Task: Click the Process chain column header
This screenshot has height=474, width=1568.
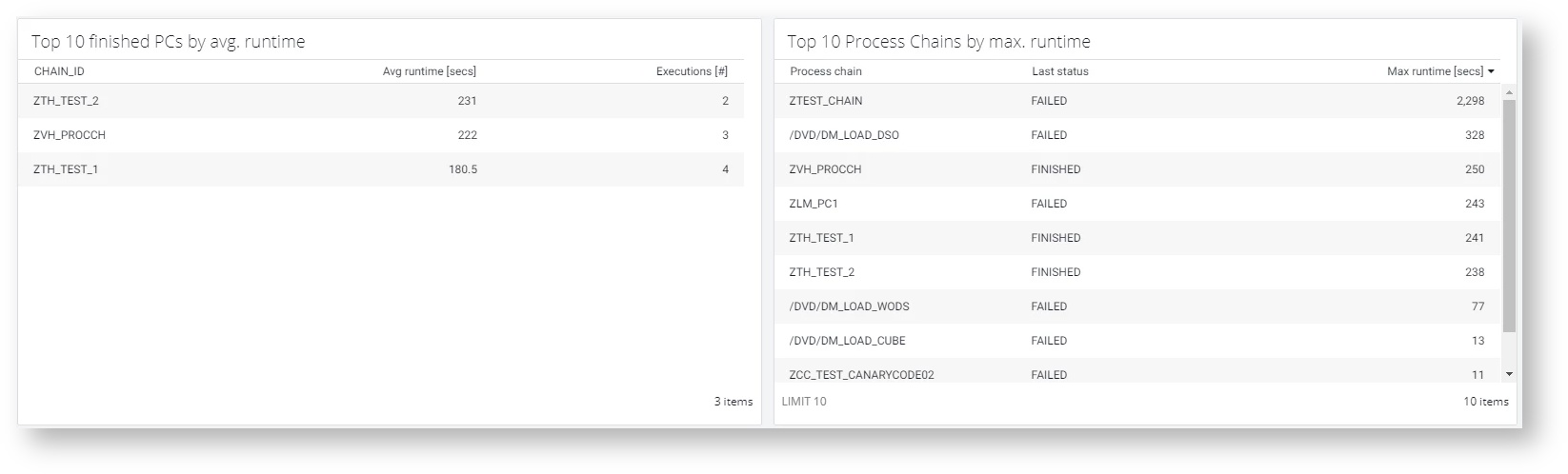Action: 826,71
